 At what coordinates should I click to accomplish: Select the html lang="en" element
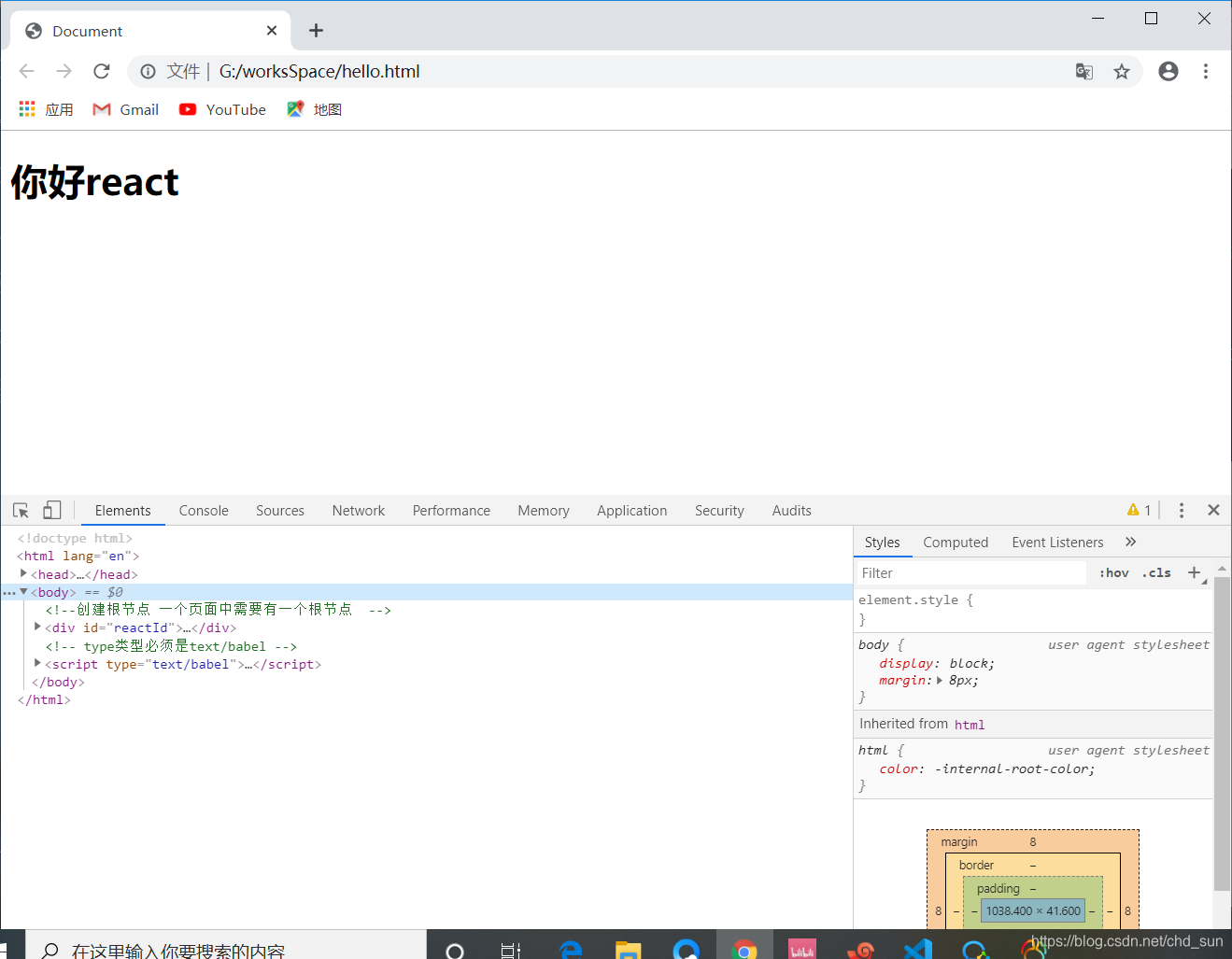(78, 557)
